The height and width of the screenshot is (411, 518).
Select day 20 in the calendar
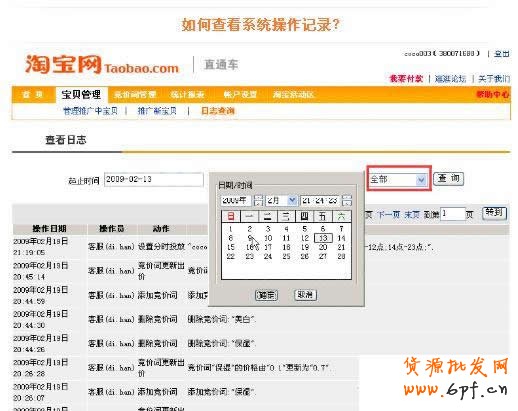[x=323, y=247]
